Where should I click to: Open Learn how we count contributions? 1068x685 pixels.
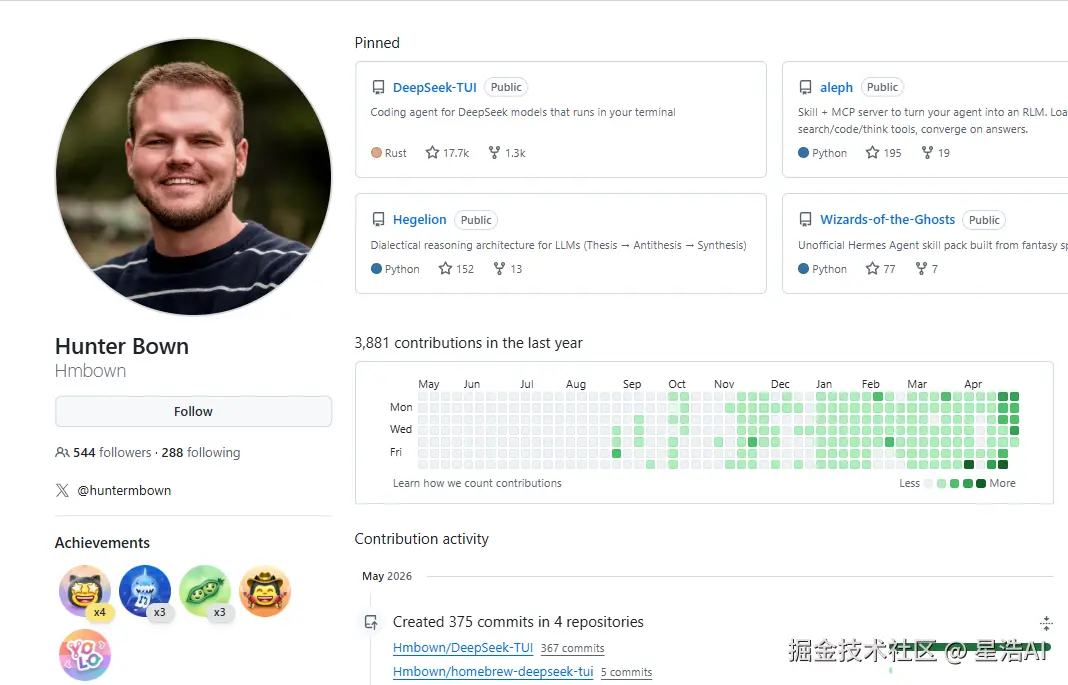(x=477, y=483)
